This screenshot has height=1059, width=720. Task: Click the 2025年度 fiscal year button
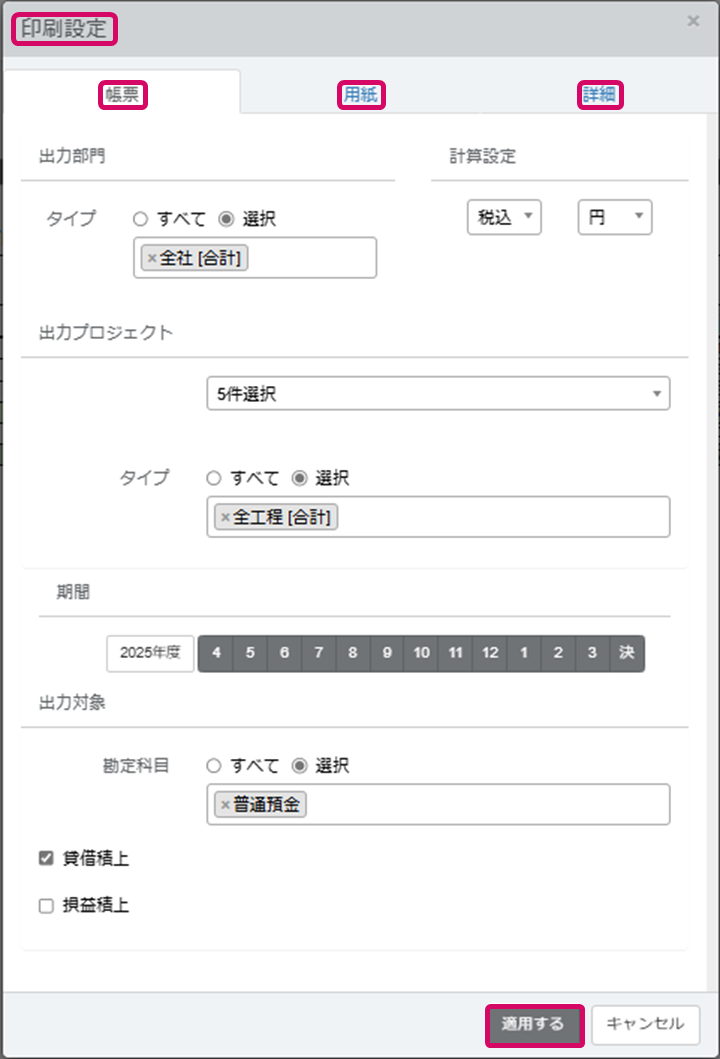pyautogui.click(x=150, y=653)
